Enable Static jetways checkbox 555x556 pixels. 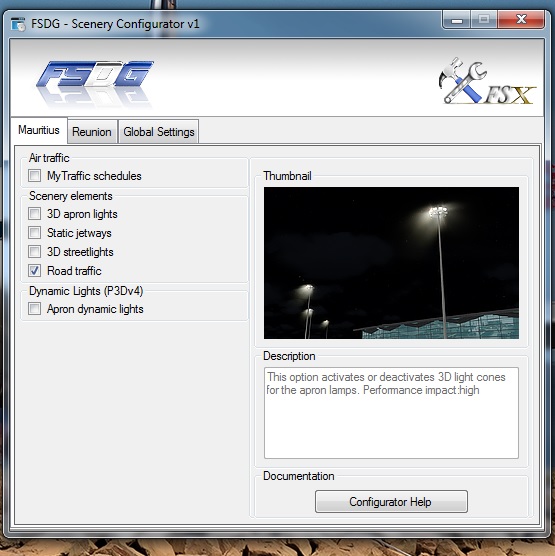(34, 233)
